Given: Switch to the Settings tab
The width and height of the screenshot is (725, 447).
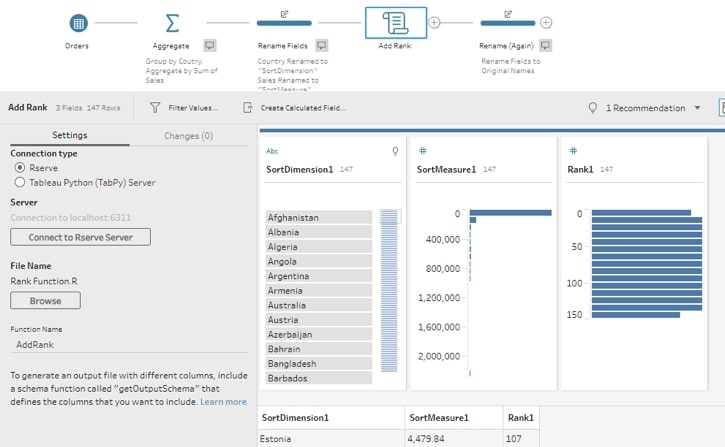Looking at the screenshot, I should [70, 135].
